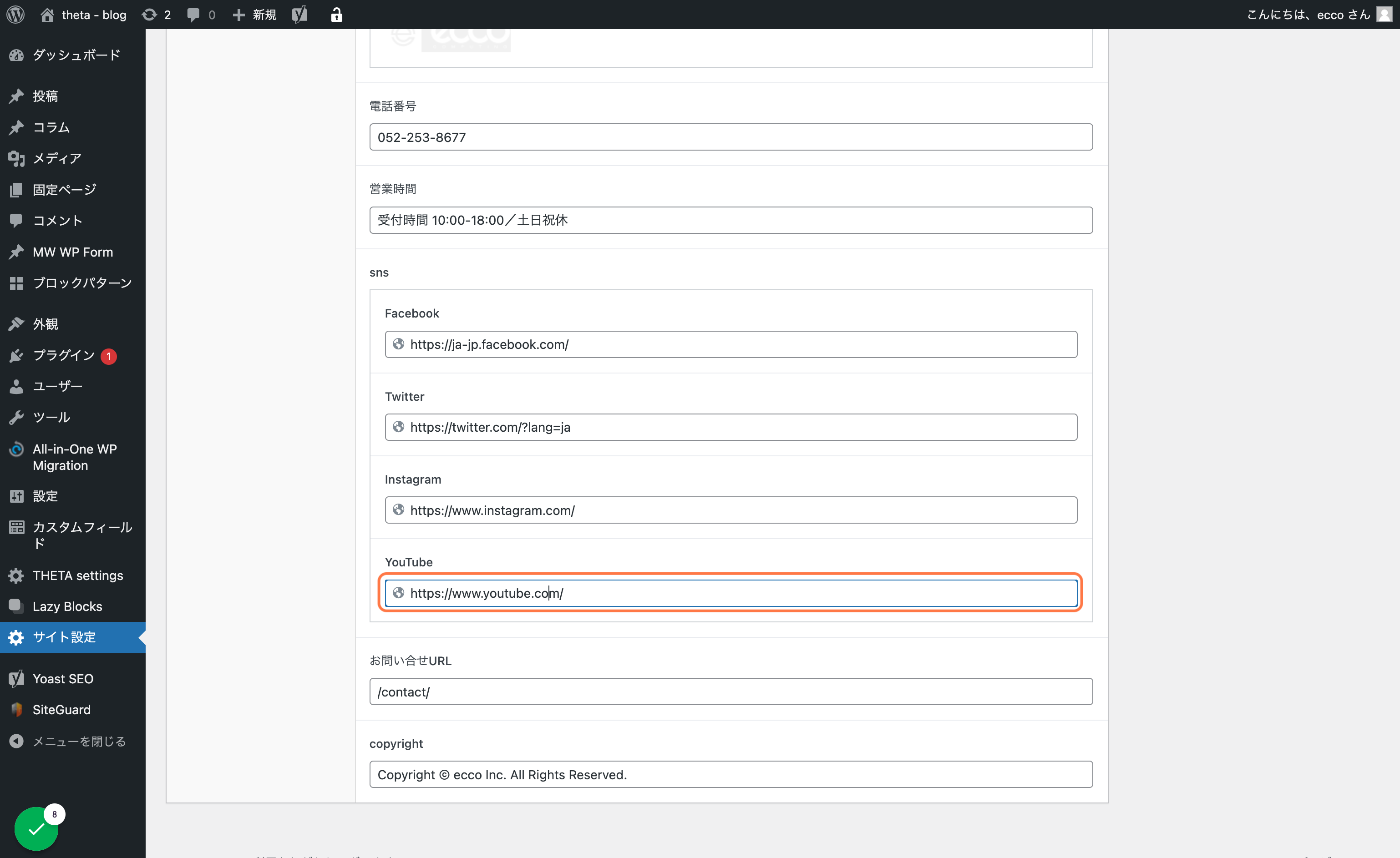Focus the 営業時間 input field
Image resolution: width=1400 pixels, height=858 pixels.
pyautogui.click(x=730, y=220)
